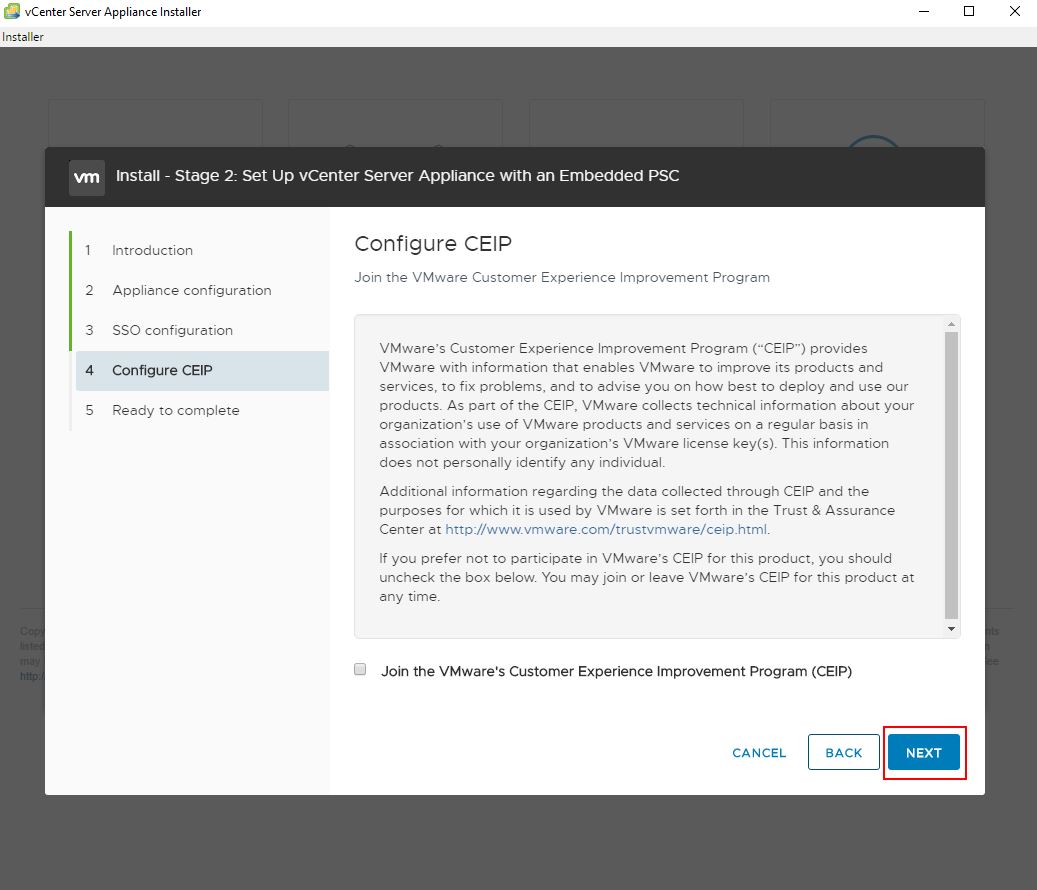Click the CEIP text scrollbar thumb
Viewport: 1037px width, 890px height.
pyautogui.click(x=951, y=475)
